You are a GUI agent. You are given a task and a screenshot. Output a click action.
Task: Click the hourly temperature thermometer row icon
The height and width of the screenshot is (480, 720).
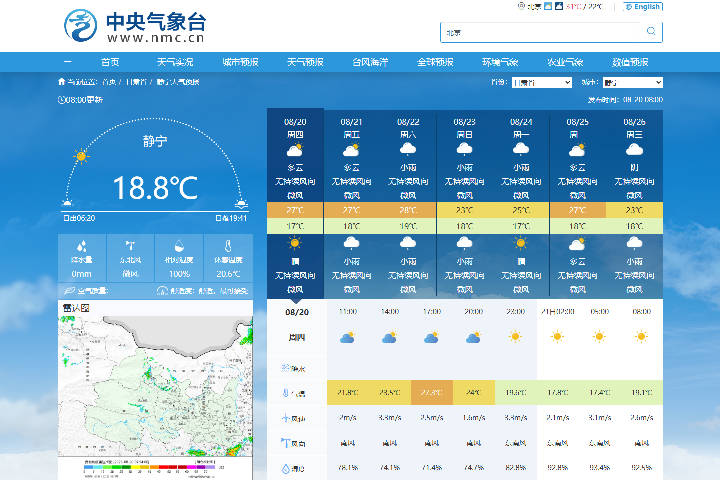coord(285,393)
